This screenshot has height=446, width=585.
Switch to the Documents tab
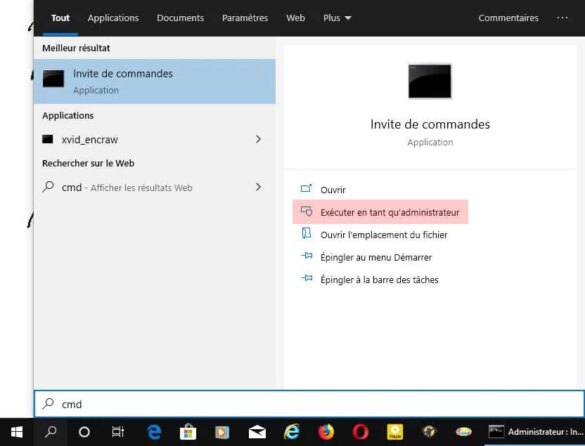coord(180,18)
